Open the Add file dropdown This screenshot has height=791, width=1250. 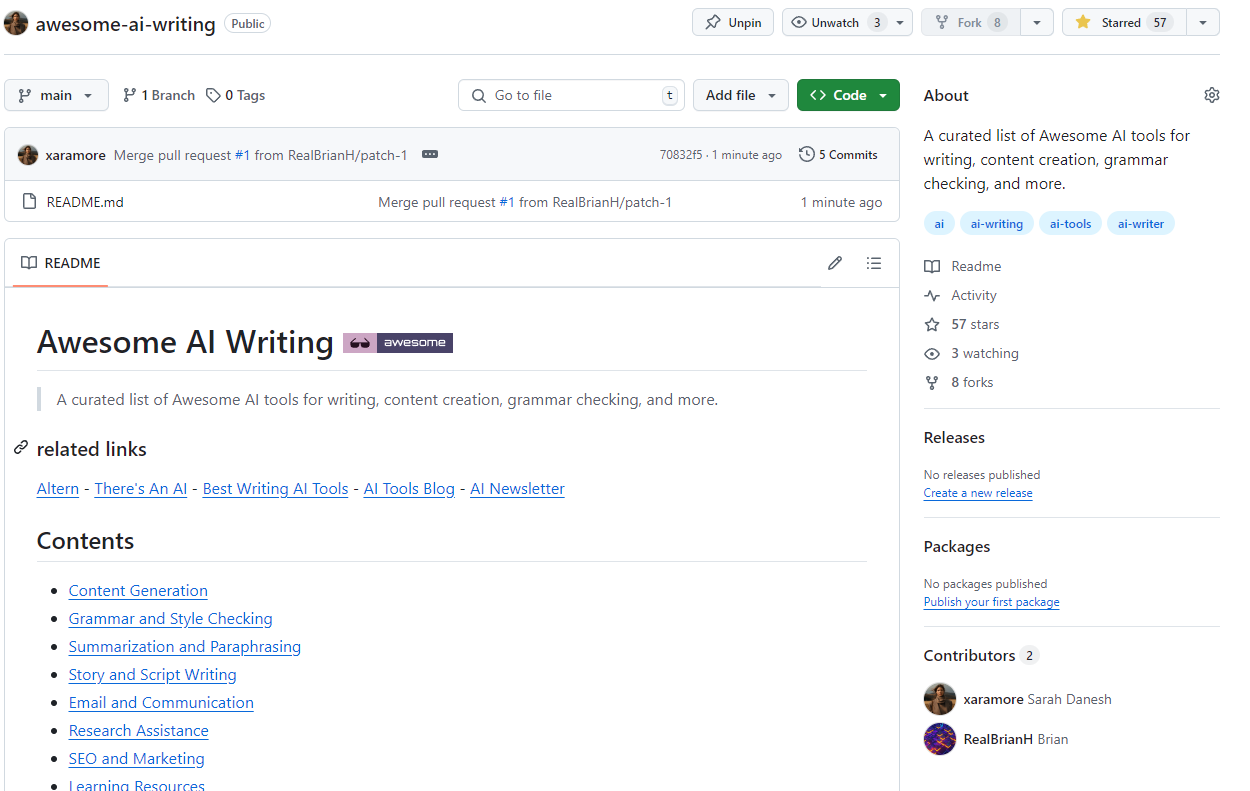[x=741, y=95]
